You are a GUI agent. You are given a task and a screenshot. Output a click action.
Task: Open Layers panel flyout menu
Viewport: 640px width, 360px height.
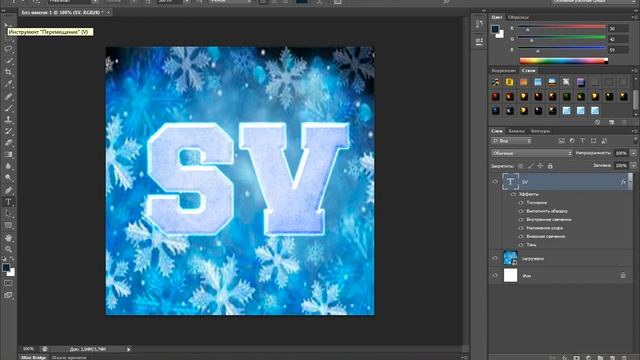(x=635, y=131)
